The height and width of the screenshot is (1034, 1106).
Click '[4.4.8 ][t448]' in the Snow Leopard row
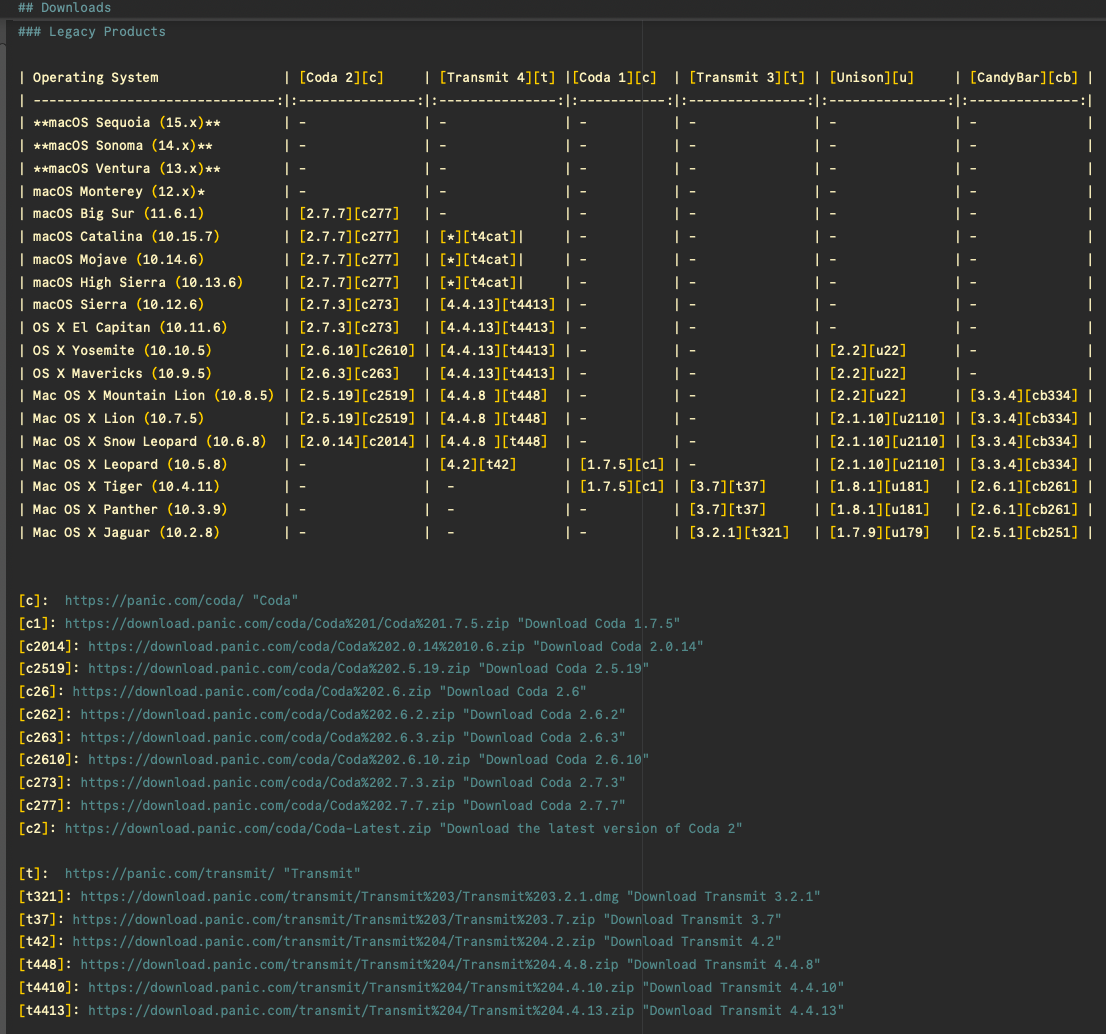[494, 442]
